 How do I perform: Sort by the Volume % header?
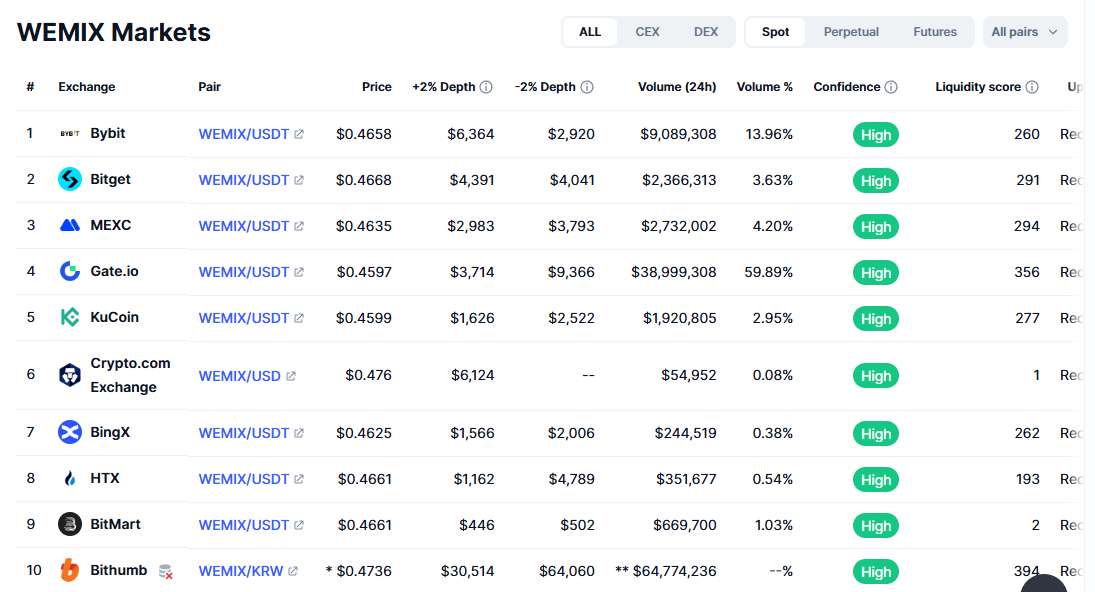click(x=765, y=87)
